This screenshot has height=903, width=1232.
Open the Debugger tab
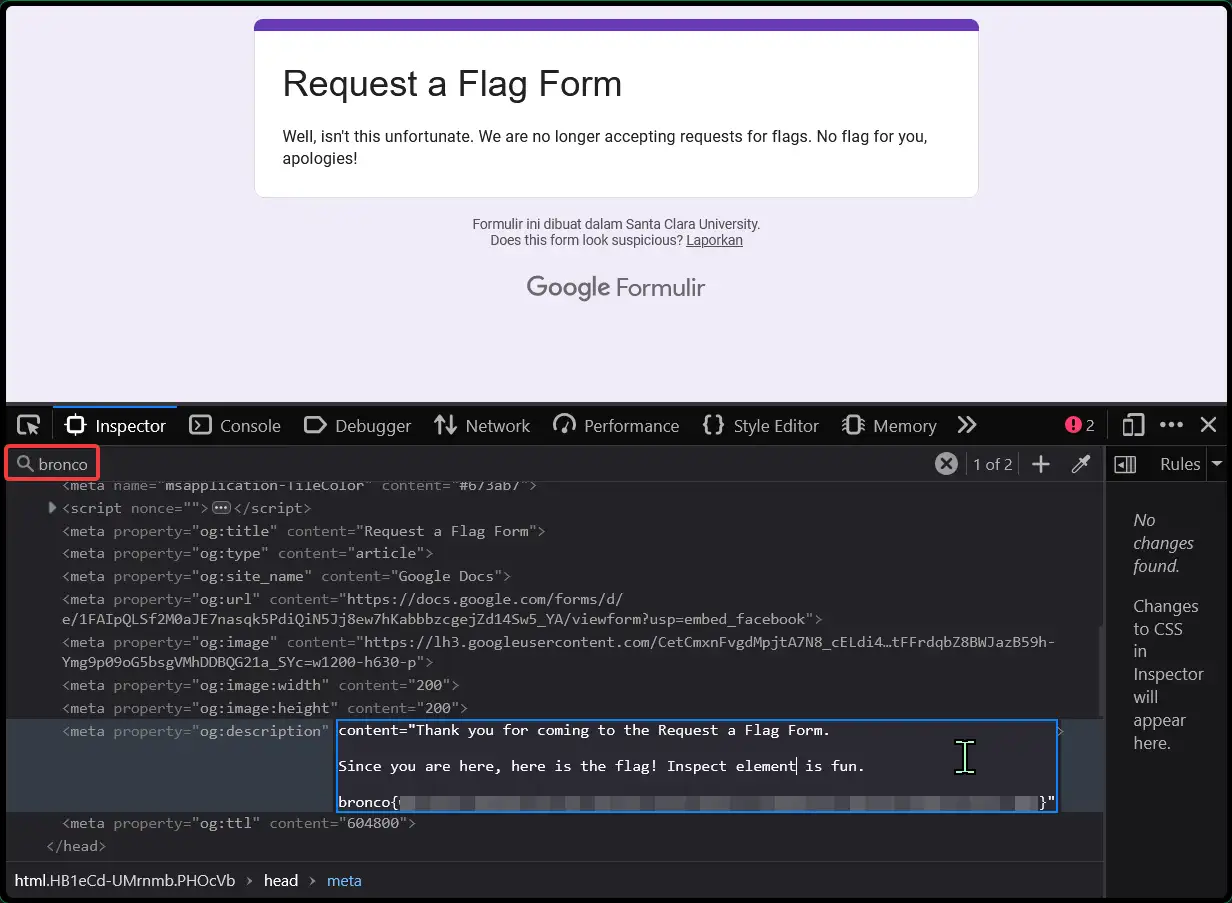357,425
